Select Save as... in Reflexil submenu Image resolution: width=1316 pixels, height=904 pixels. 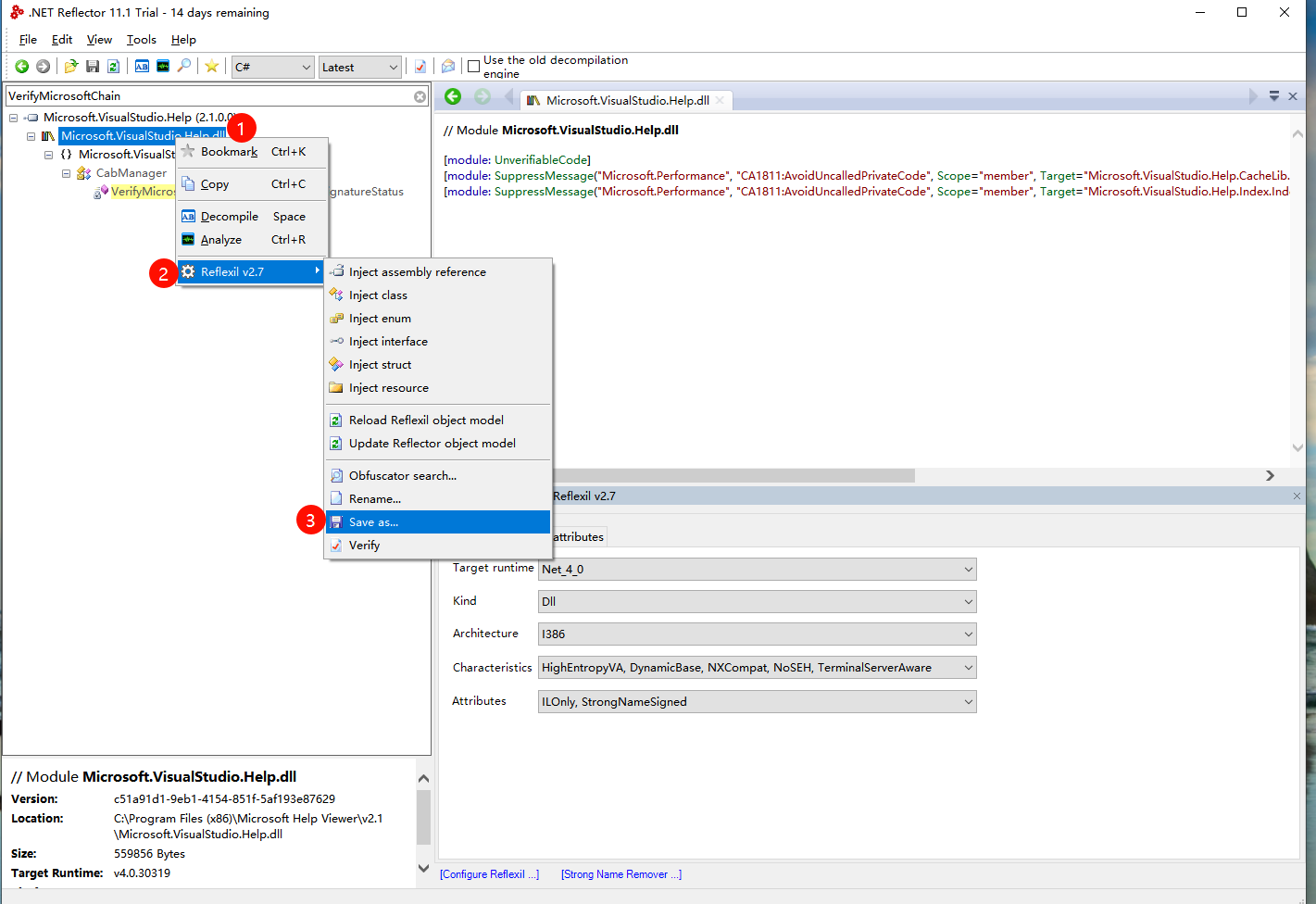pos(438,522)
